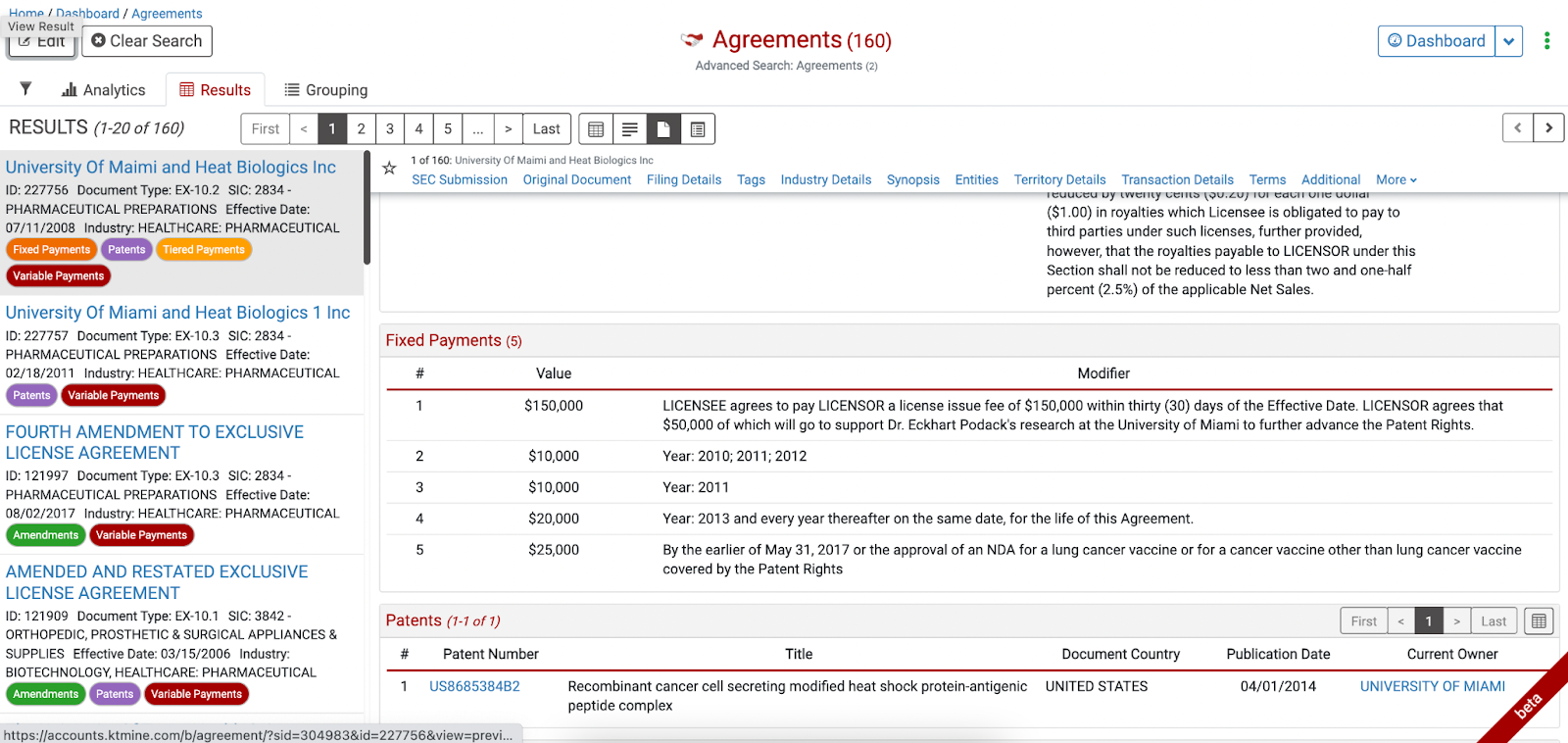Jump to Industry Details section
Image resolution: width=1568 pixels, height=743 pixels.
(x=826, y=180)
